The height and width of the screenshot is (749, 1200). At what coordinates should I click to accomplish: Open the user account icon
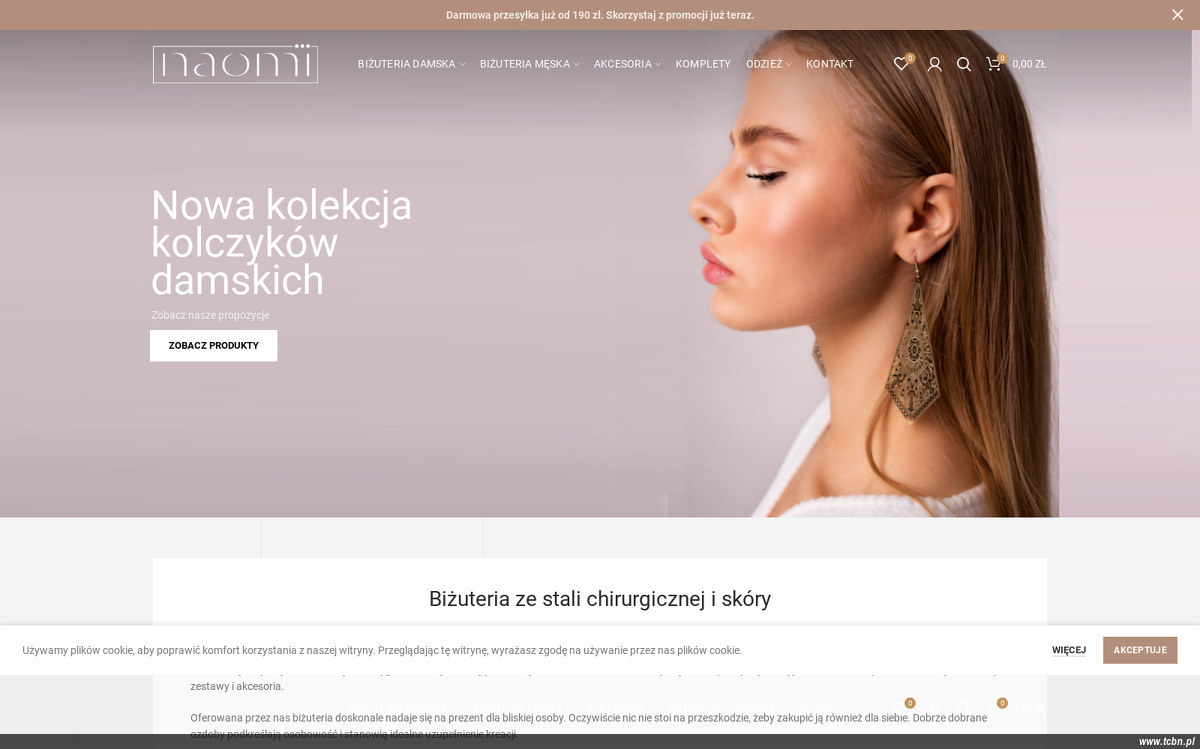[x=934, y=64]
